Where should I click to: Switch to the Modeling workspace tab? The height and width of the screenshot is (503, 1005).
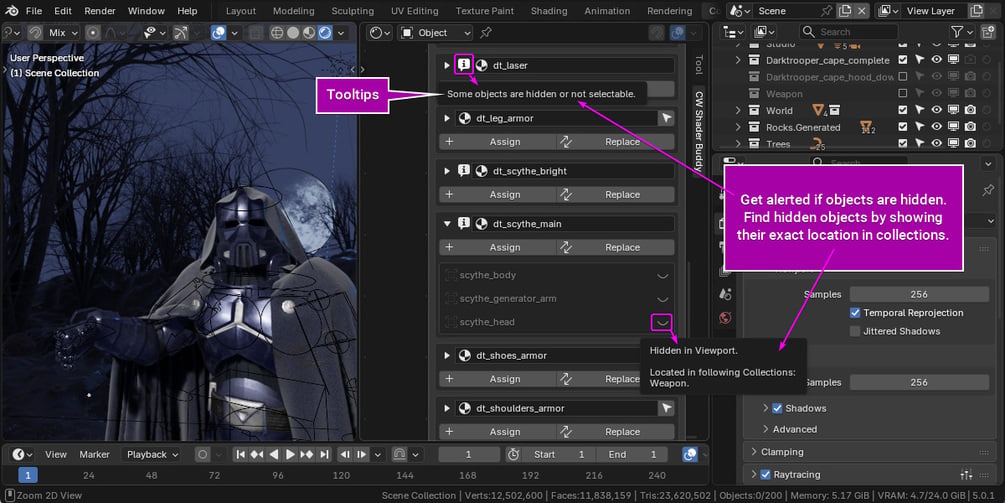click(294, 11)
